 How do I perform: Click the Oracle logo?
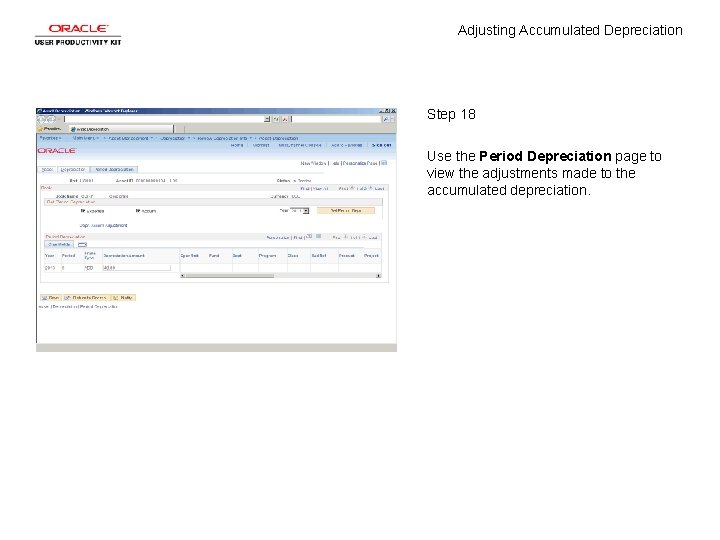coord(56,151)
